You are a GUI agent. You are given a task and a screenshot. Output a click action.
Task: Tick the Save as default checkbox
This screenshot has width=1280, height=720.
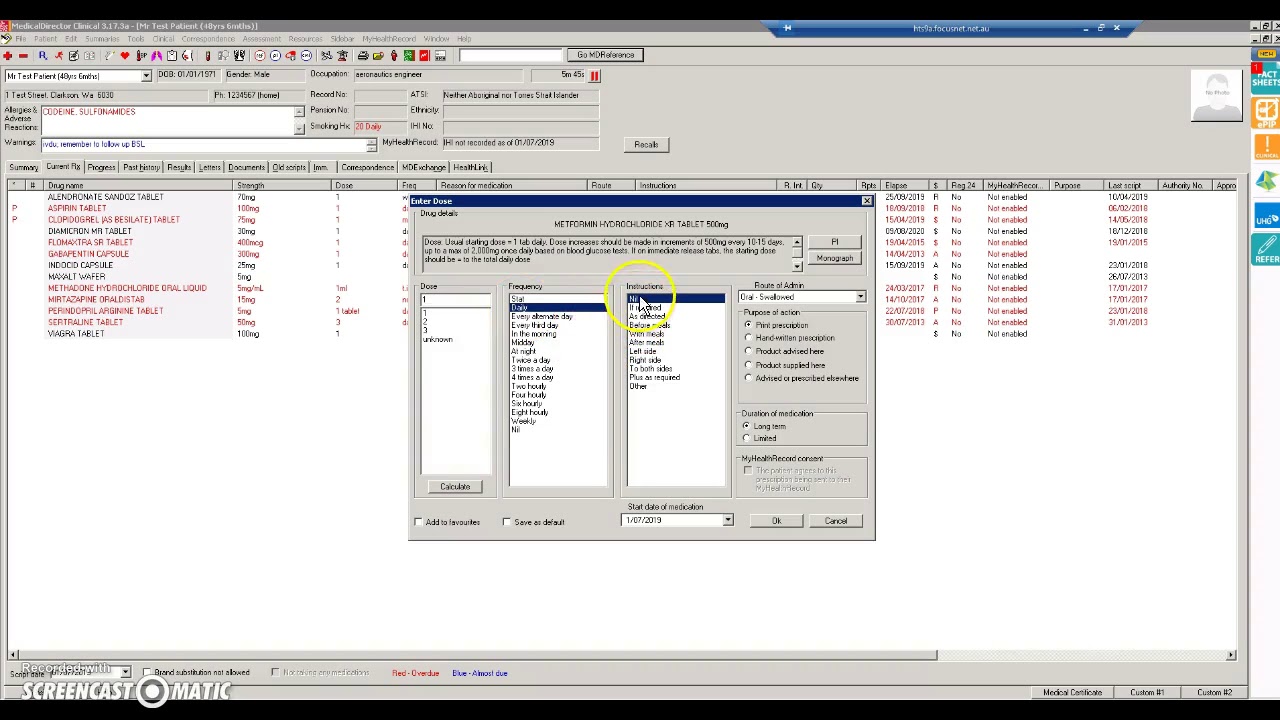[507, 522]
